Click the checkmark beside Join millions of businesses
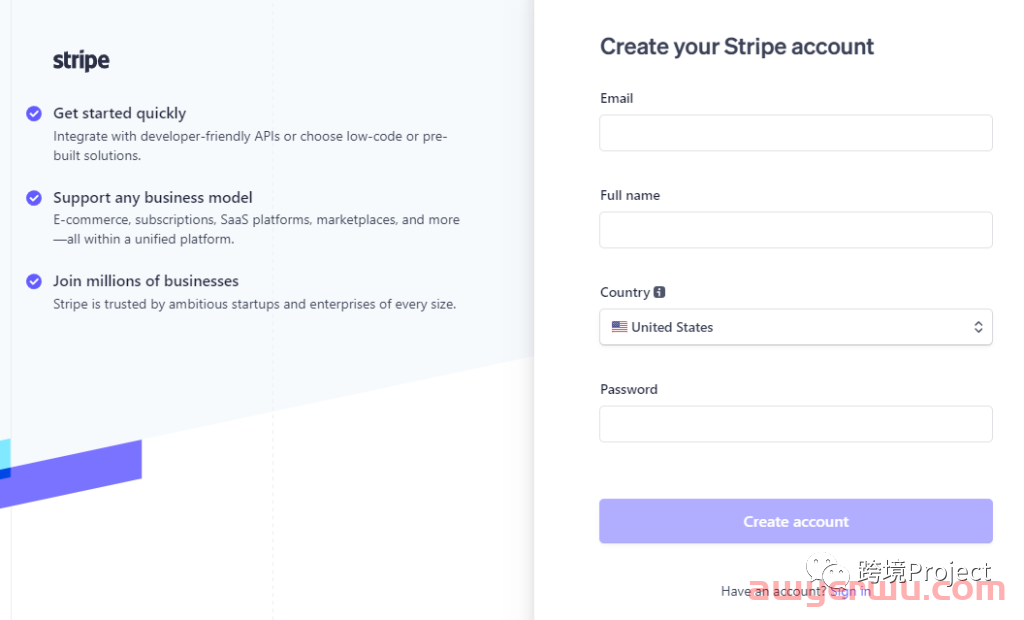The height and width of the screenshot is (620, 1024). click(34, 282)
